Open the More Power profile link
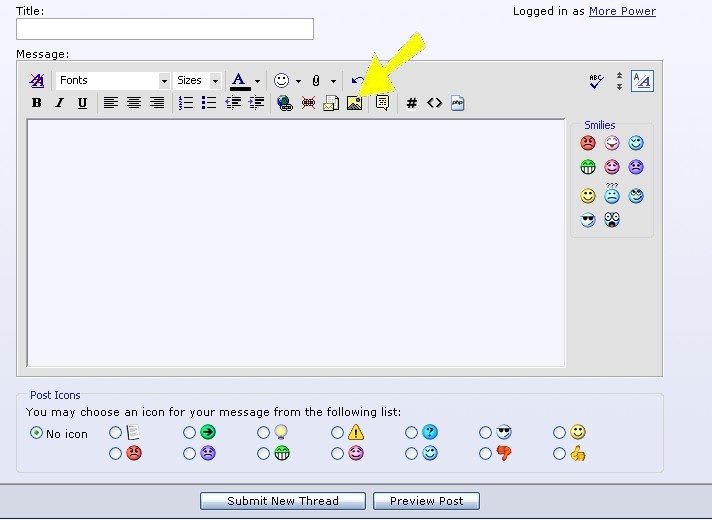This screenshot has height=520, width=712. [622, 11]
